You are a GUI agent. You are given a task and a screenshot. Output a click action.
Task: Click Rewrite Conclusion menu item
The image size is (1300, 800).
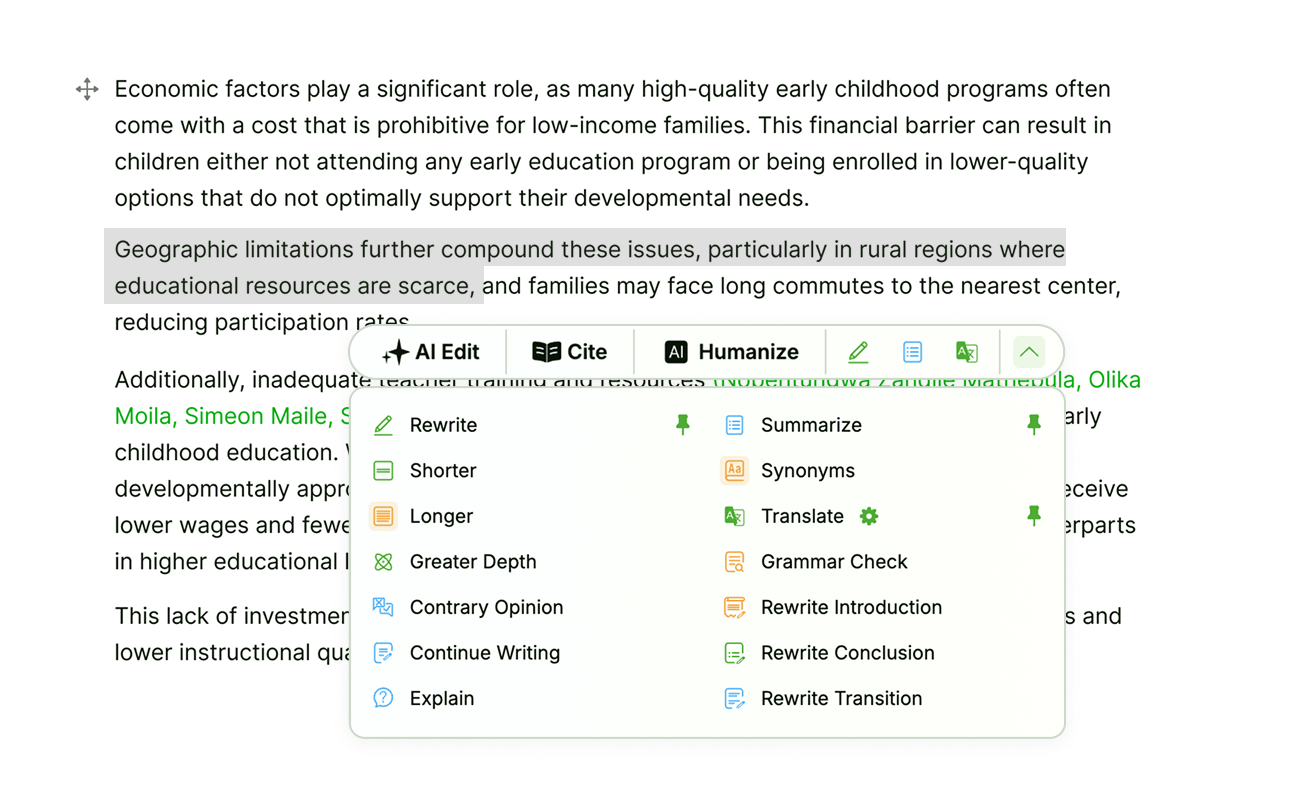847,653
